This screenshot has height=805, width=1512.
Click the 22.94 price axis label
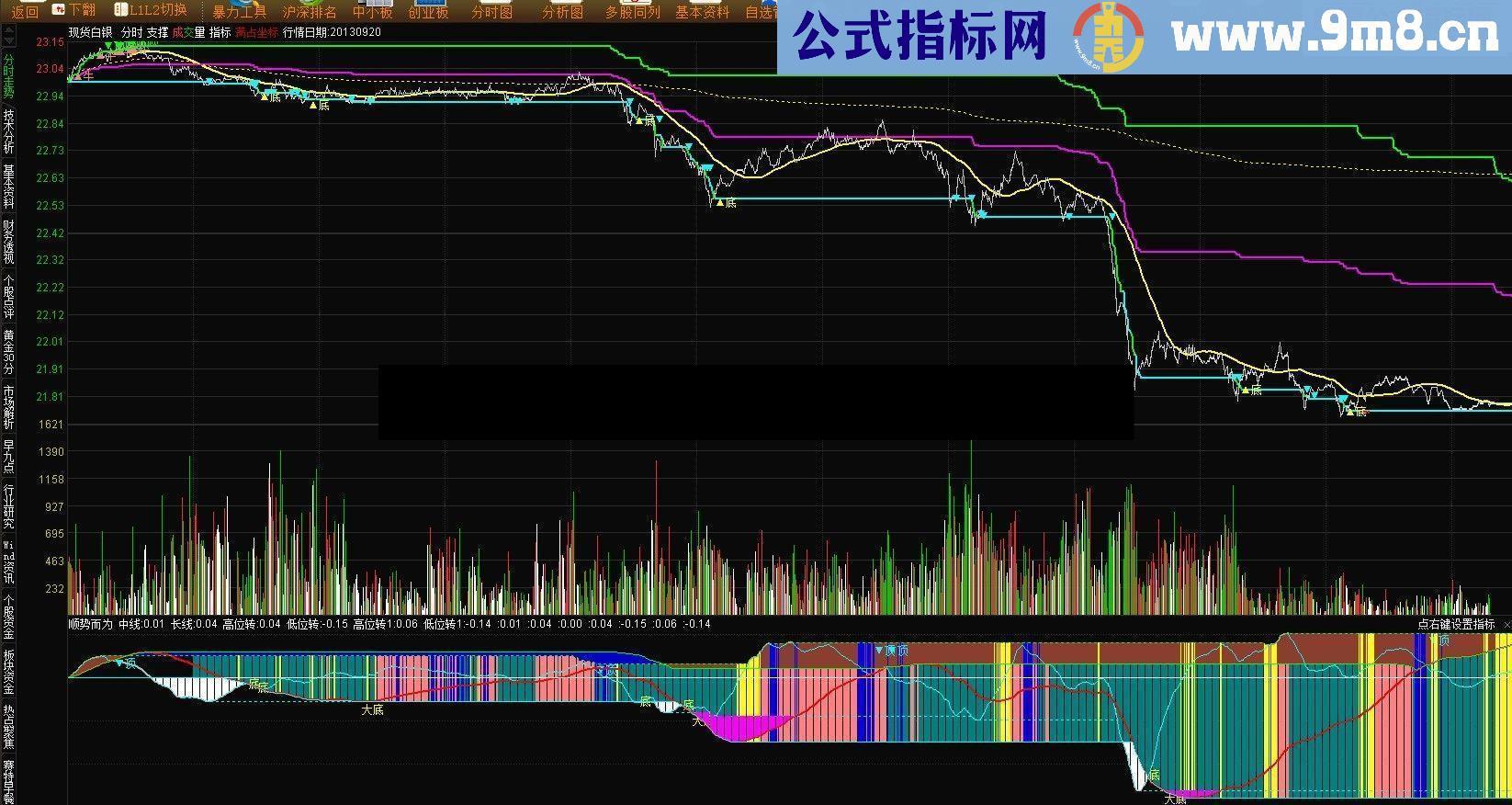[50, 96]
